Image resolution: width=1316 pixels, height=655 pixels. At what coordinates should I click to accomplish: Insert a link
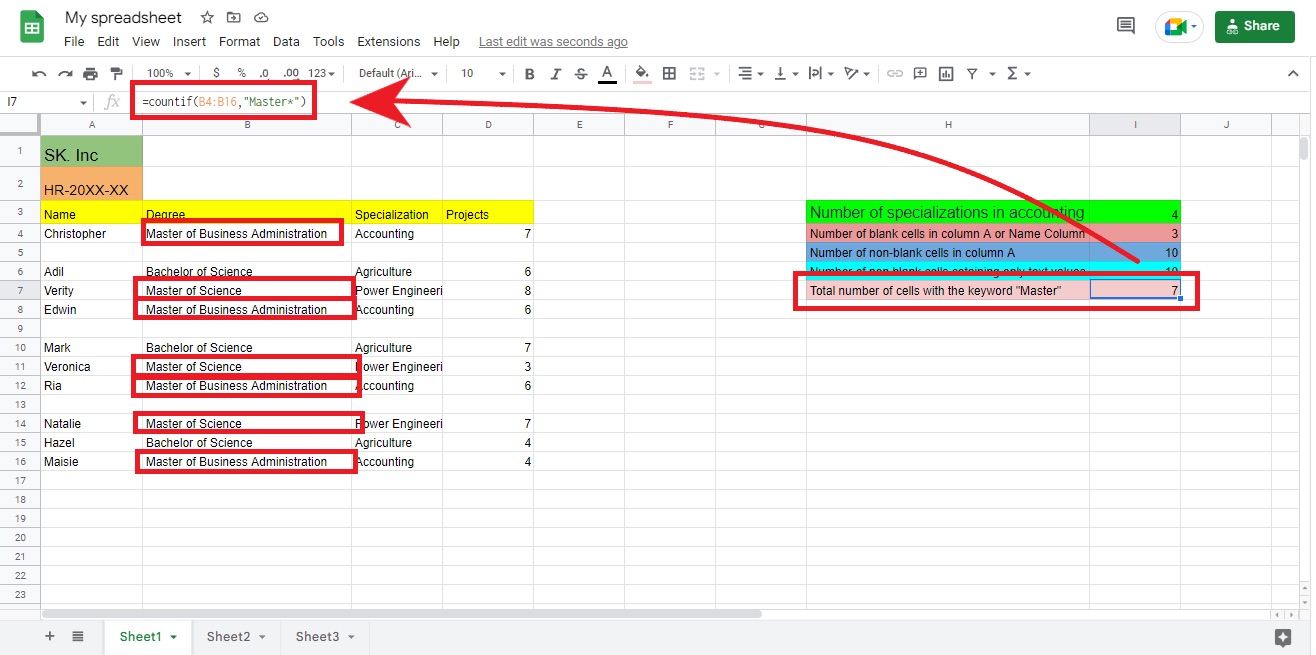point(895,73)
